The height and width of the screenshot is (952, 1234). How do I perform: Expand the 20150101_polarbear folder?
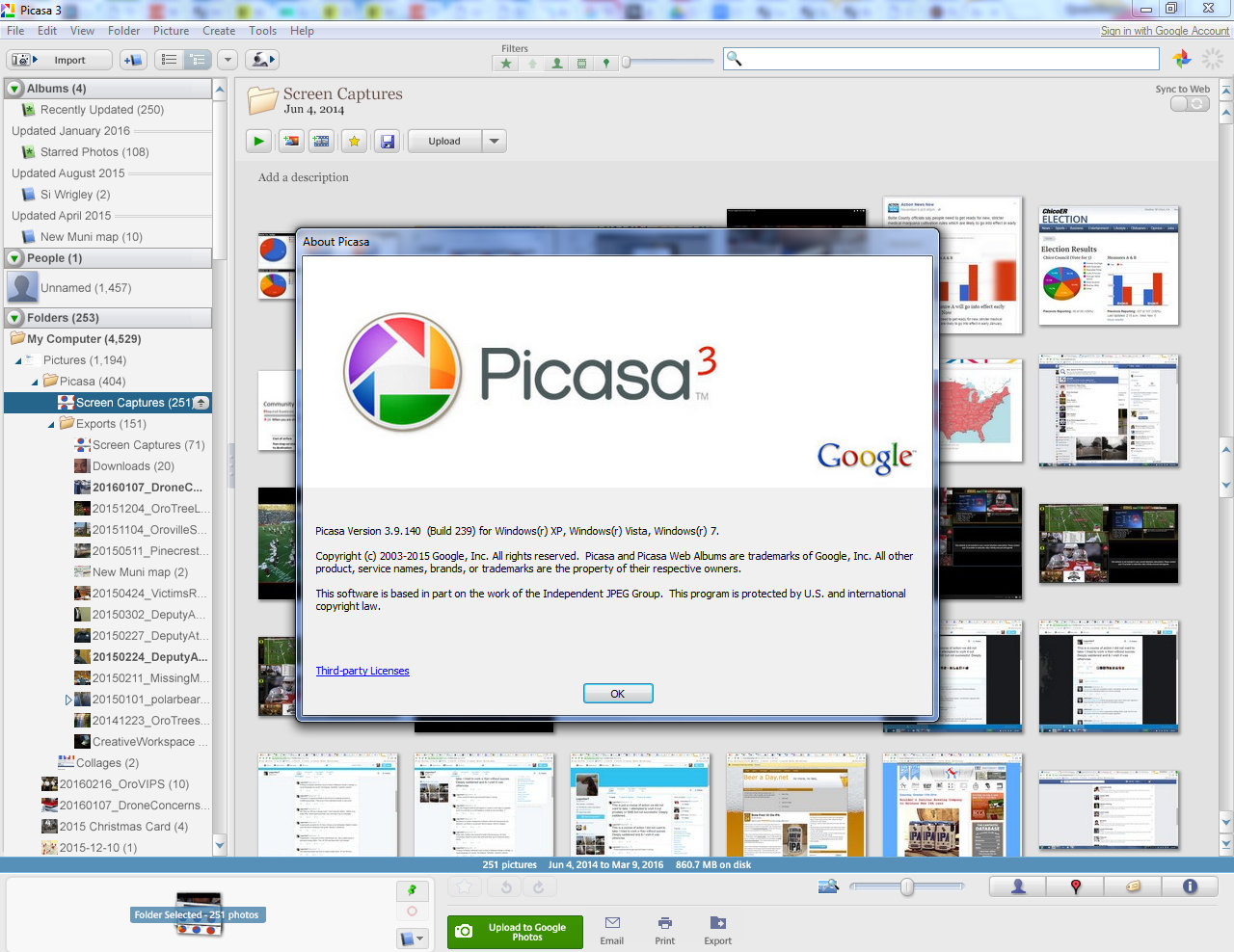click(x=68, y=700)
